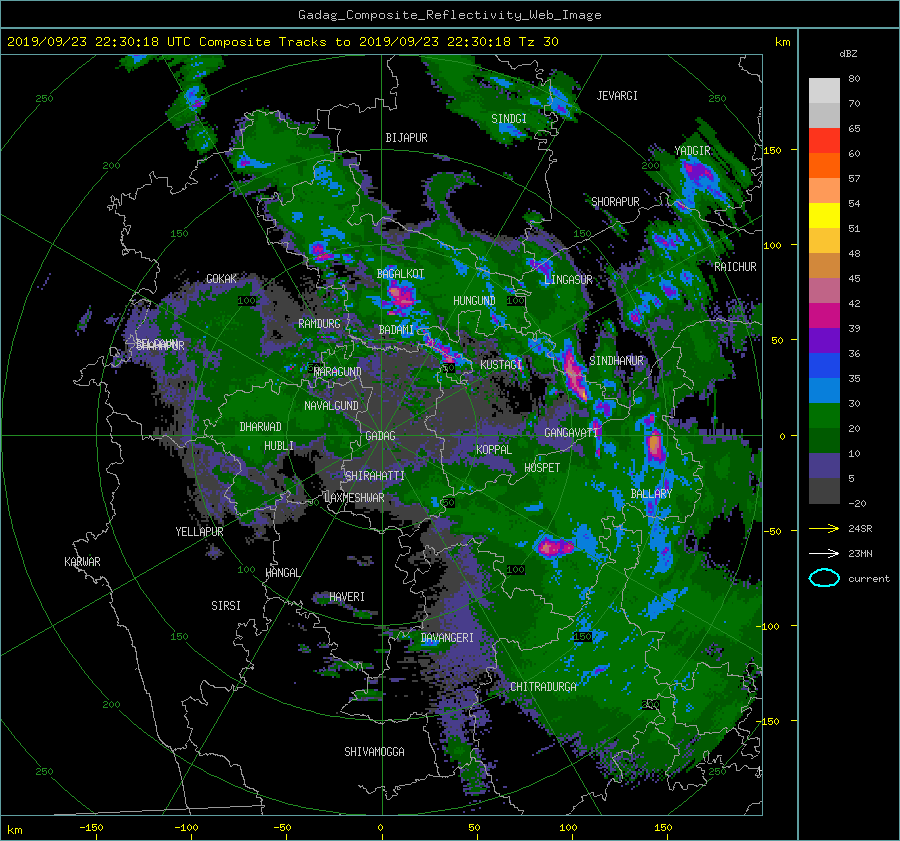Click the GADAG radar center label
This screenshot has height=841, width=900.
click(381, 436)
